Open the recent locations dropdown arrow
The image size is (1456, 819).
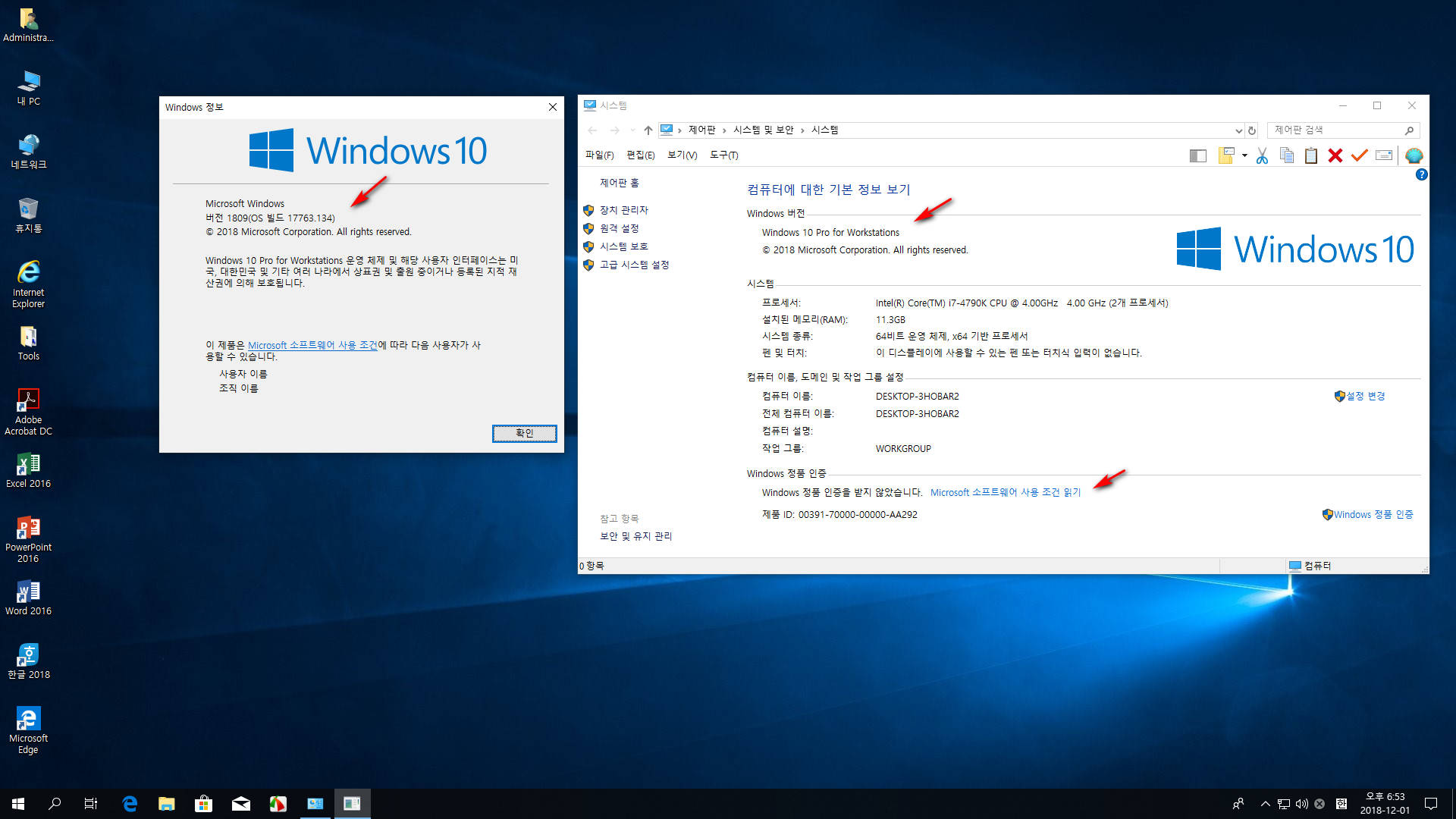pos(632,130)
